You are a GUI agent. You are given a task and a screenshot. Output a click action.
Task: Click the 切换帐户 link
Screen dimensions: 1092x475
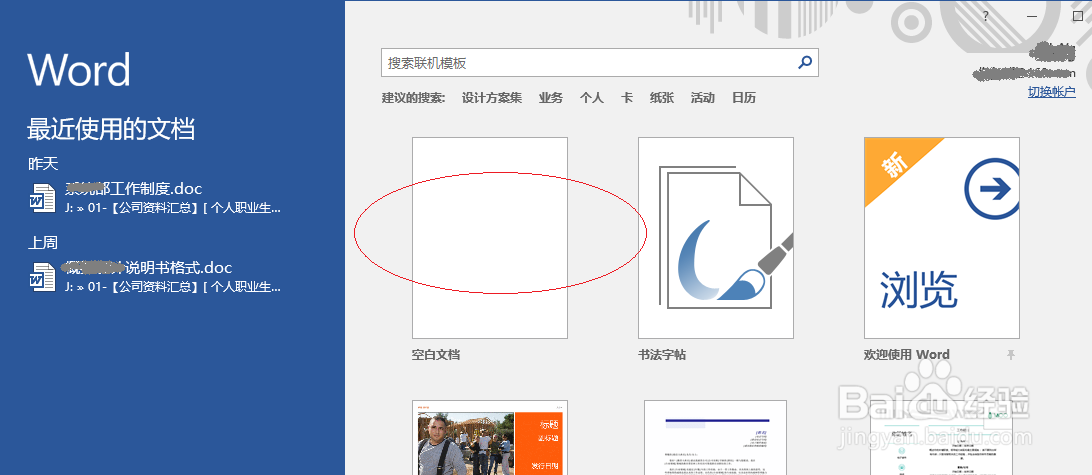[x=1052, y=92]
